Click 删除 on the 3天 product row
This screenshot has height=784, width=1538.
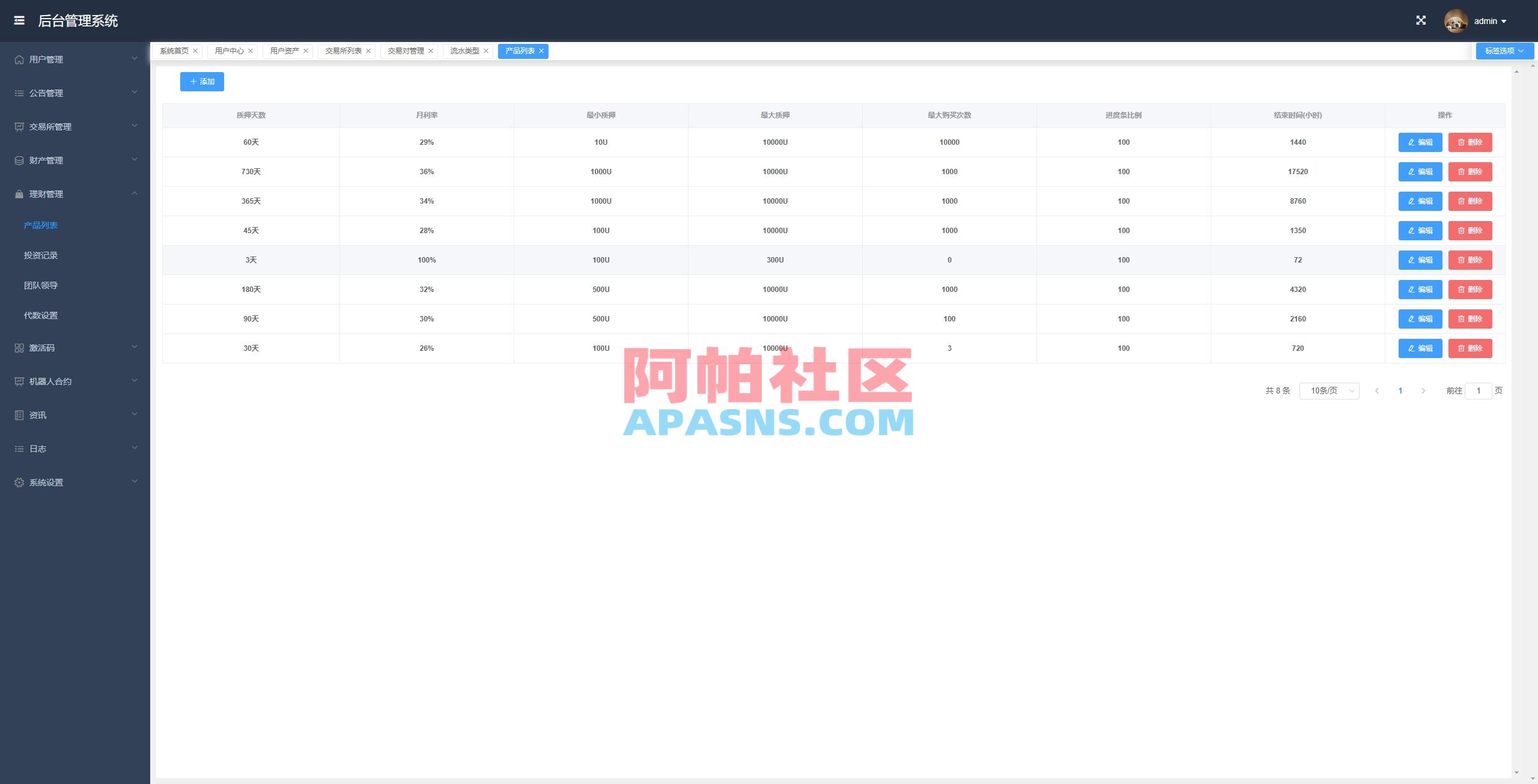click(x=1470, y=260)
